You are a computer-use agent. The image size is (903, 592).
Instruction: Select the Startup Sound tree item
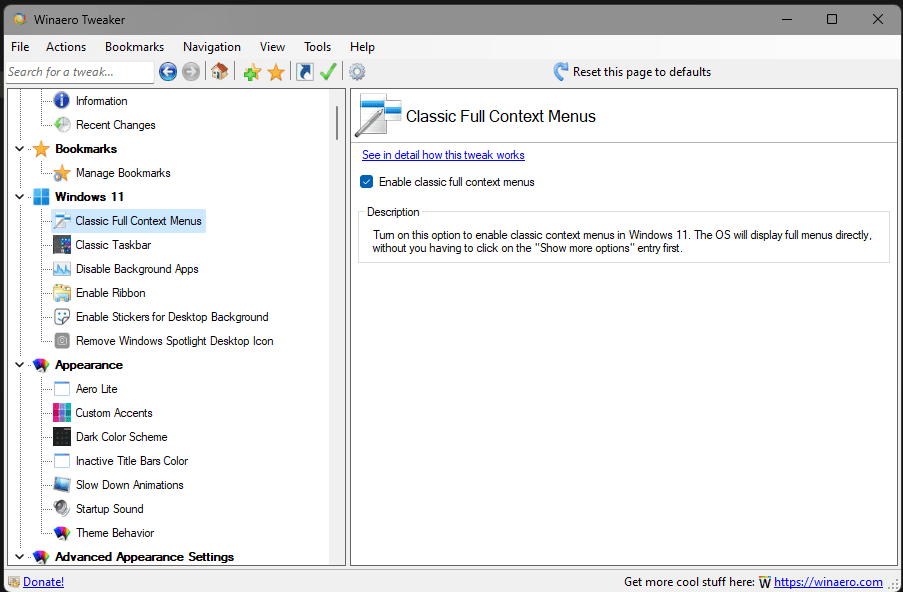click(109, 509)
